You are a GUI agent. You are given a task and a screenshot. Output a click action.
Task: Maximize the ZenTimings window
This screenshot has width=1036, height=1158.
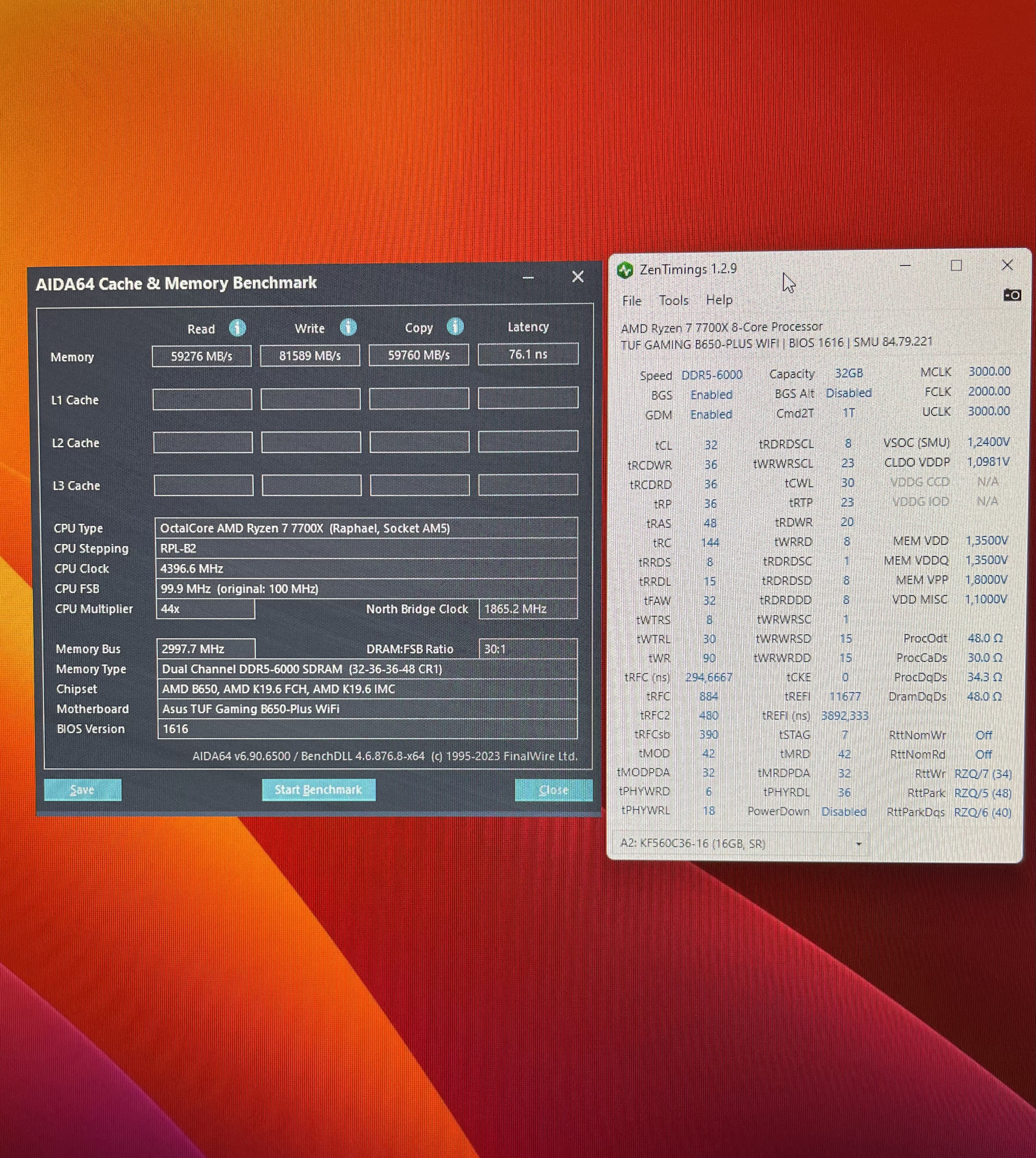(956, 266)
